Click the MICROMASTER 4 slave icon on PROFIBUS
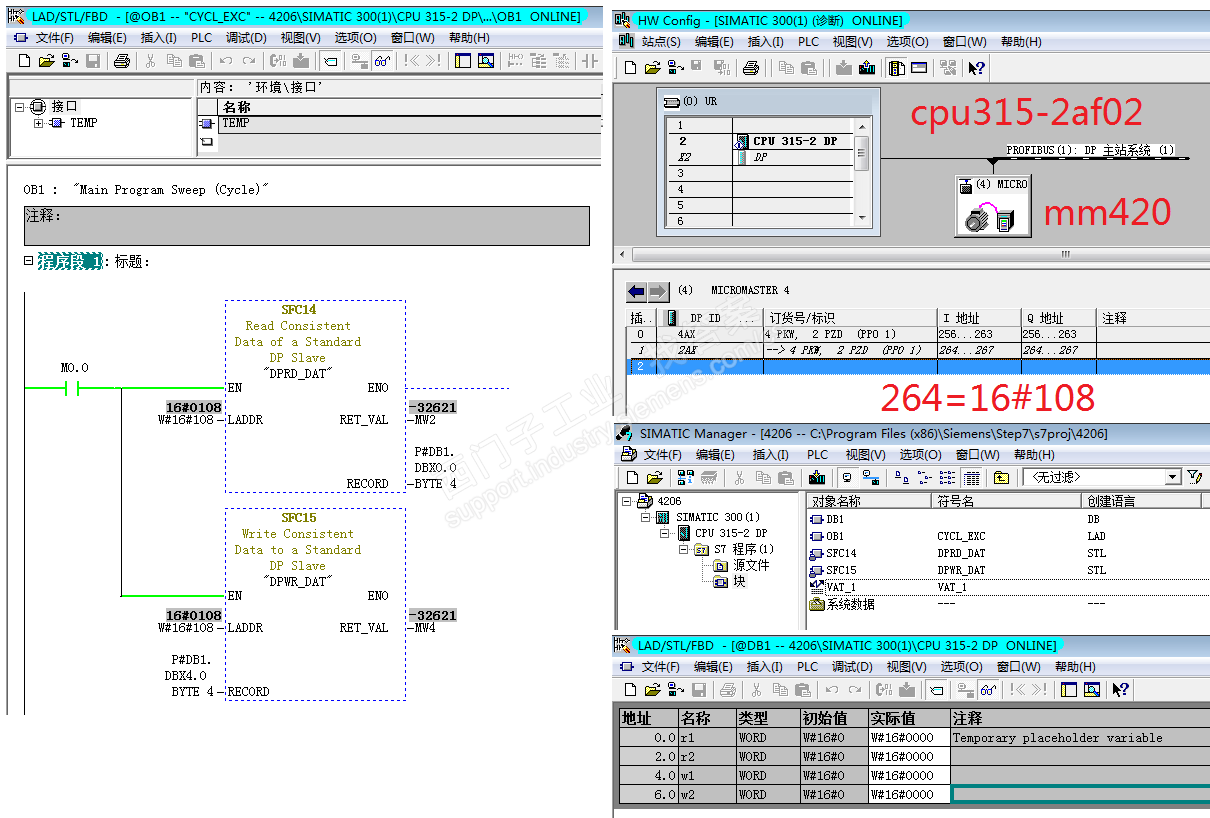1210x818 pixels. [x=992, y=206]
